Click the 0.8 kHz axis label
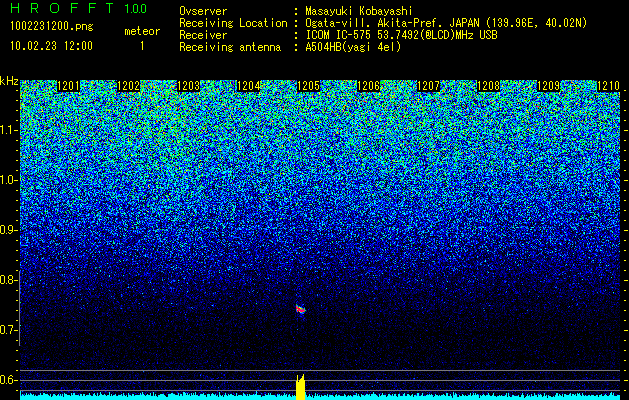Screen dimensions: 629x400 [x=8, y=280]
